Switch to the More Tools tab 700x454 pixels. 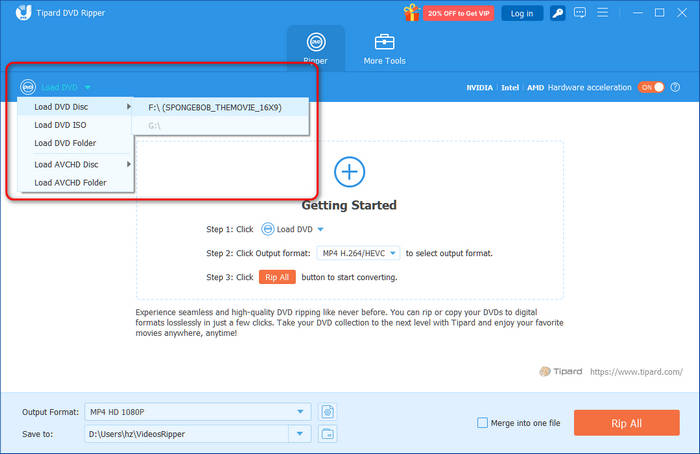(384, 49)
